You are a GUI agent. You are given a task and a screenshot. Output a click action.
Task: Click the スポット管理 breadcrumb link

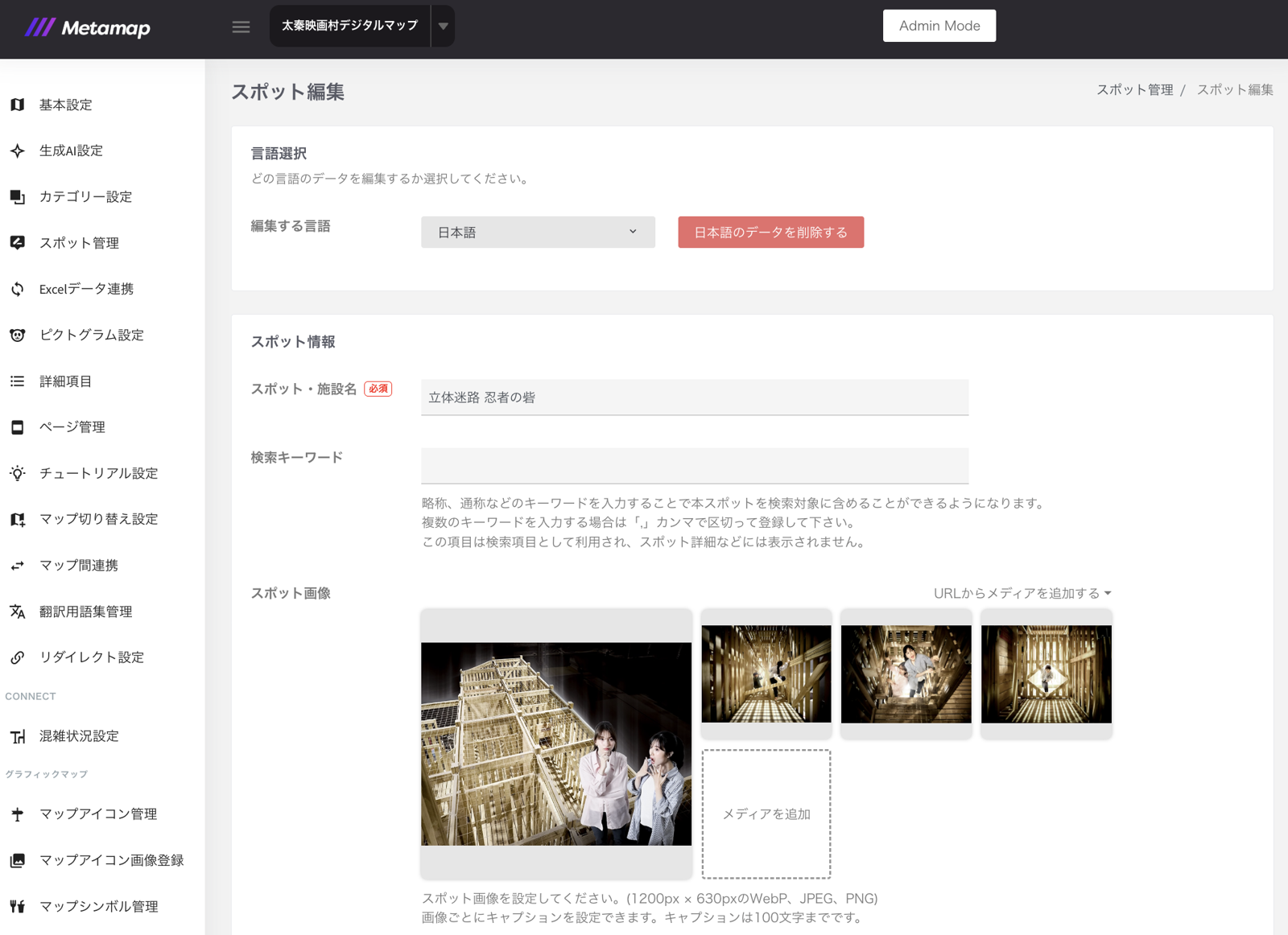pos(1135,90)
